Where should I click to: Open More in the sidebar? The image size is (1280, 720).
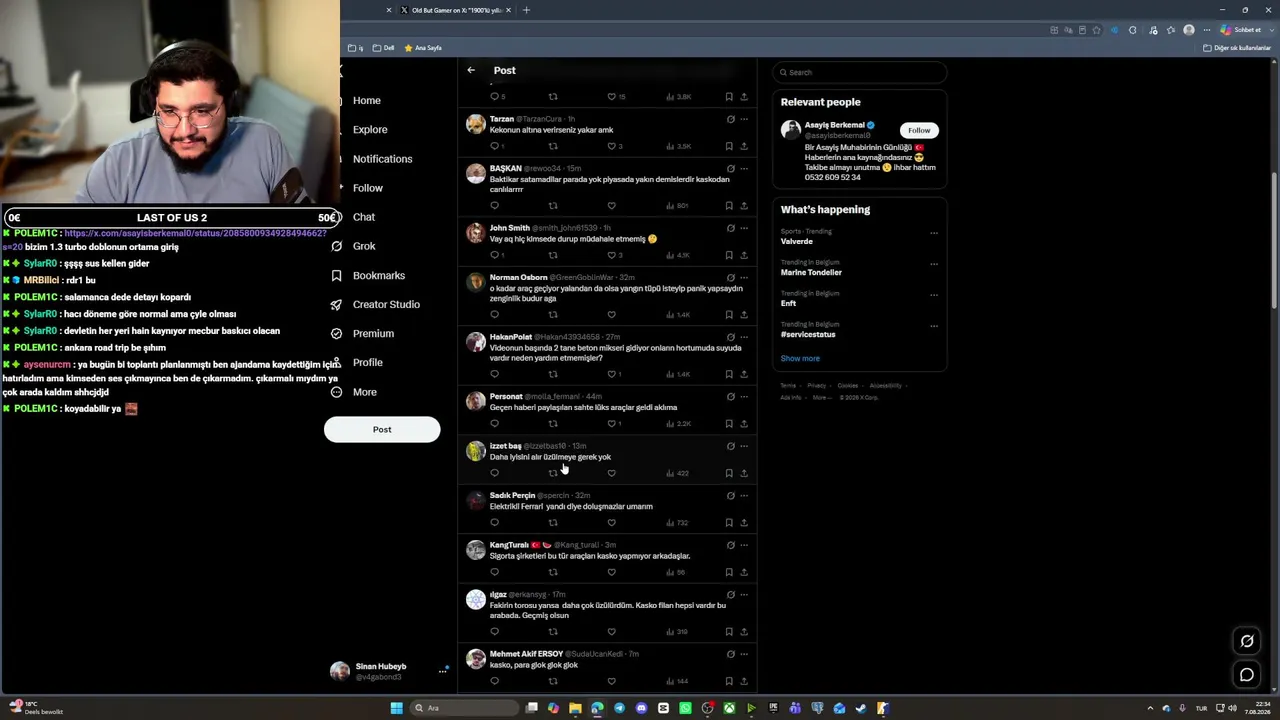pos(355,392)
